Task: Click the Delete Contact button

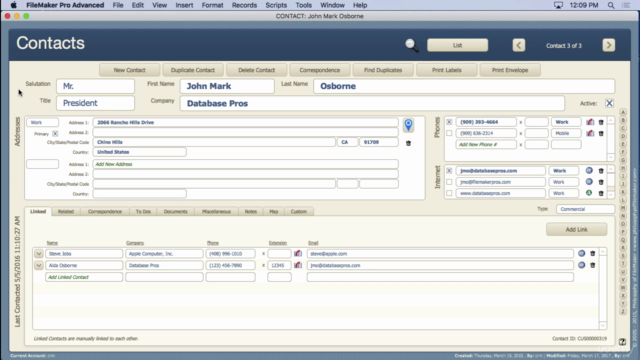Action: click(x=256, y=70)
